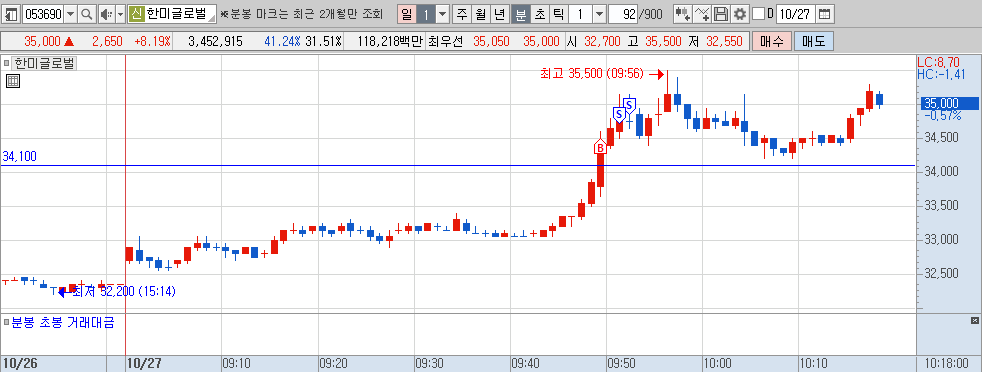The width and height of the screenshot is (982, 372).
Task: Open stock search with magnifier icon
Action: [x=86, y=13]
